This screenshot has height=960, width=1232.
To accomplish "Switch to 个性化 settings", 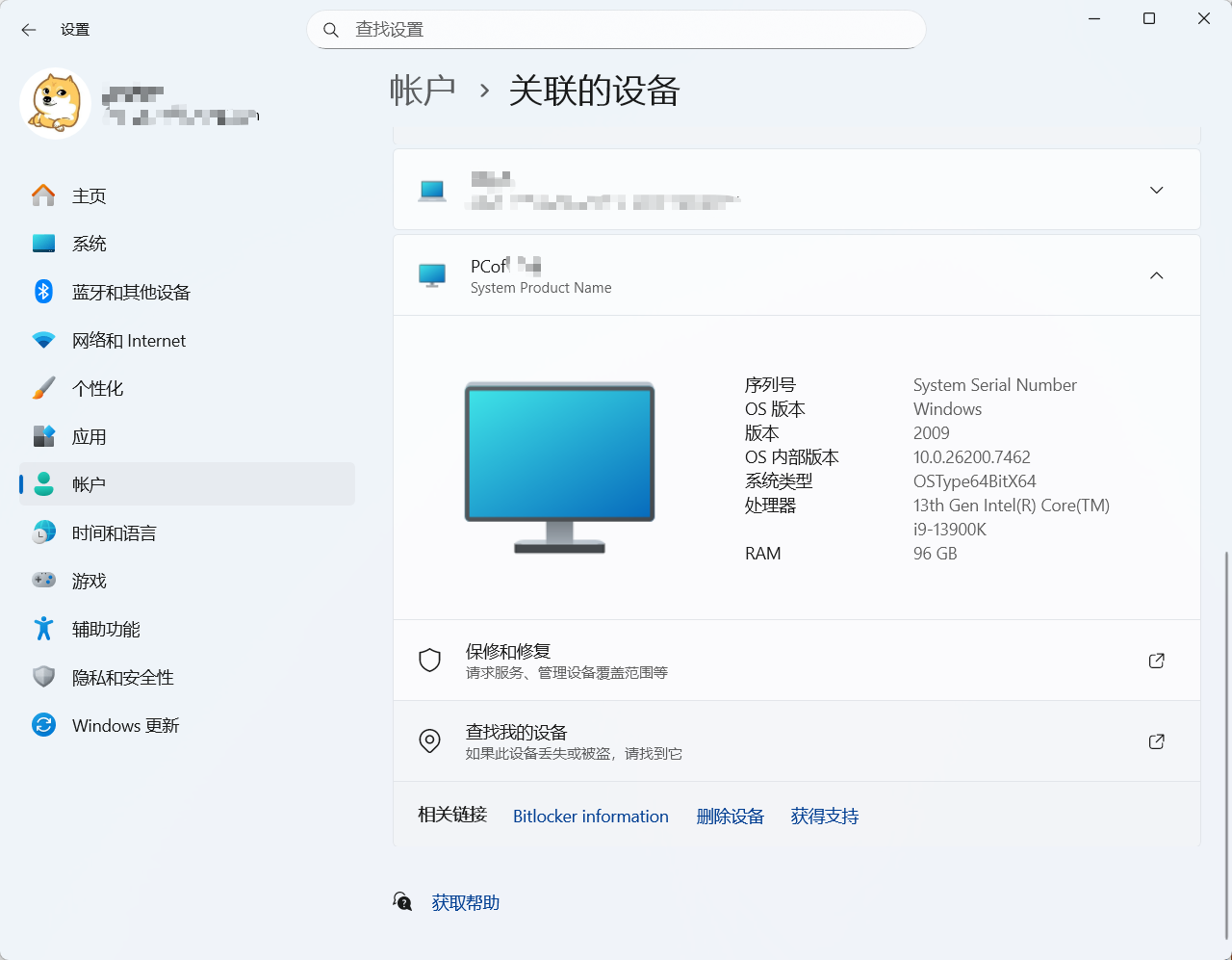I will (187, 388).
